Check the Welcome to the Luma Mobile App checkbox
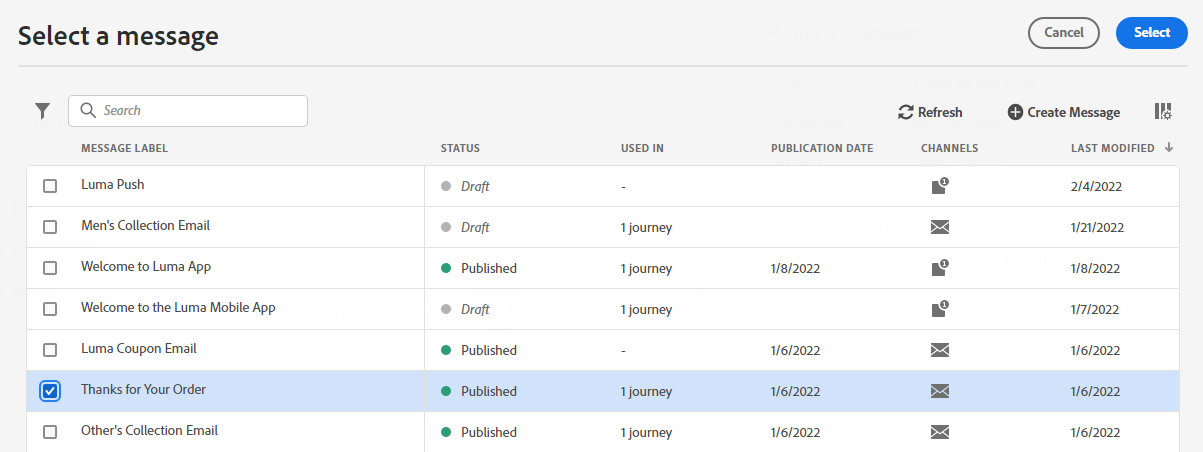1203x452 pixels. click(x=50, y=309)
